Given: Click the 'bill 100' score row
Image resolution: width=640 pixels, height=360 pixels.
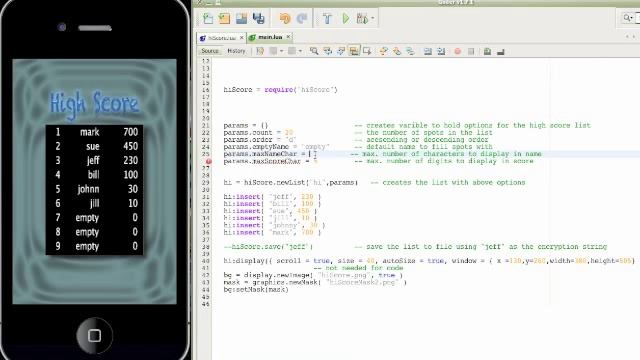Looking at the screenshot, I should coord(94,175).
